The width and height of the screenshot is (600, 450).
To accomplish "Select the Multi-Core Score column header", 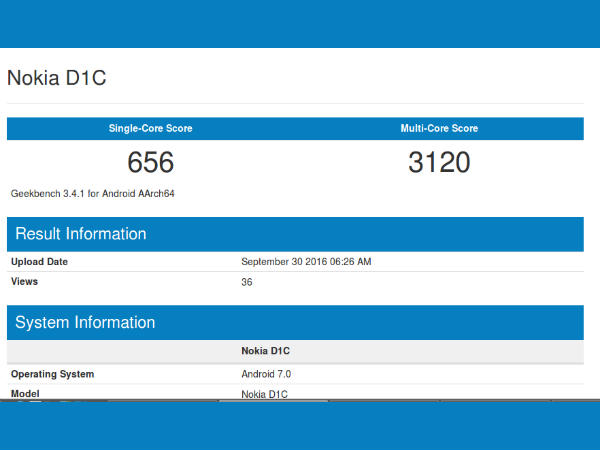I will (439, 129).
